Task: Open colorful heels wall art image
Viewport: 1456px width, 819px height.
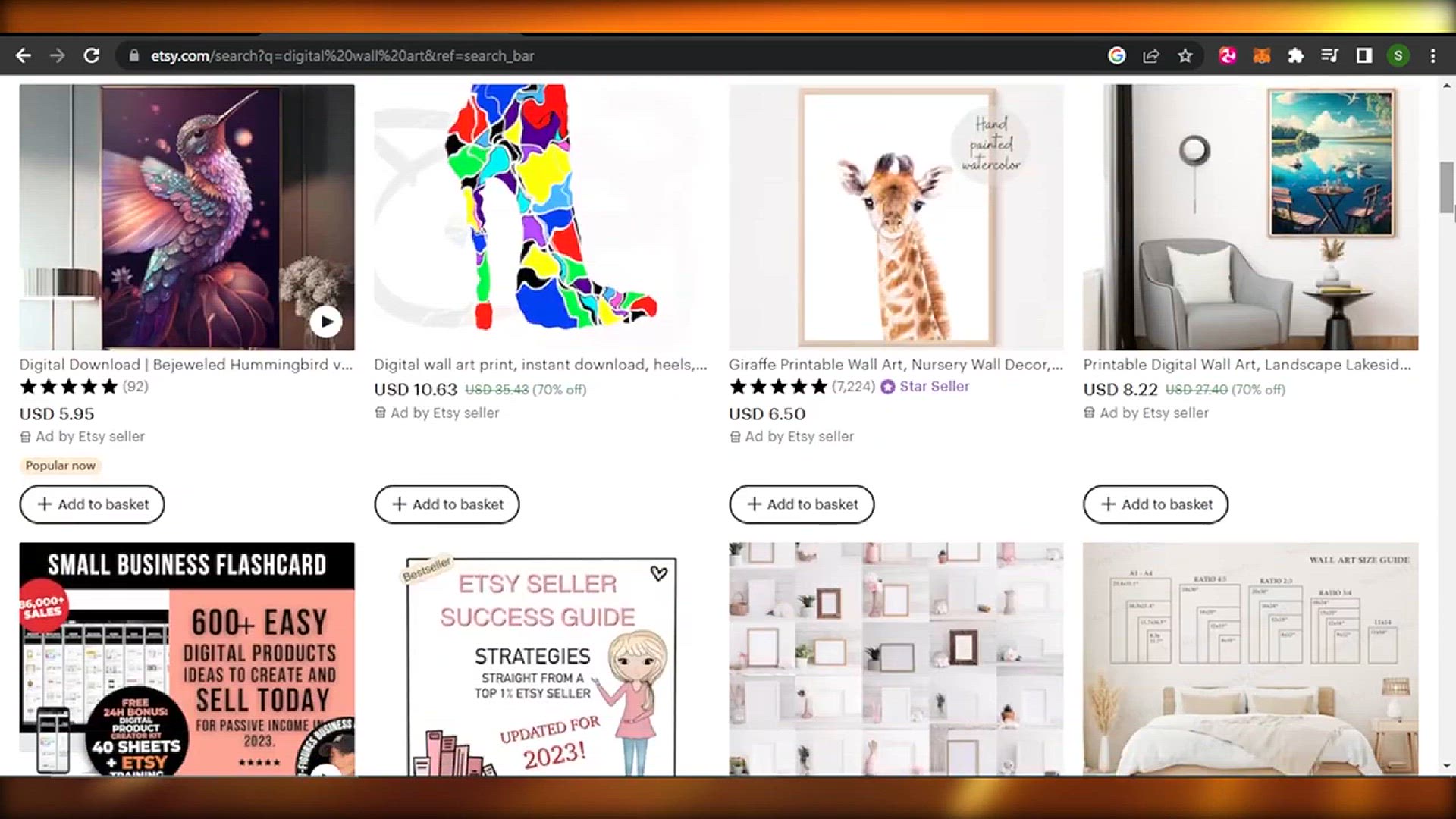Action: [541, 217]
